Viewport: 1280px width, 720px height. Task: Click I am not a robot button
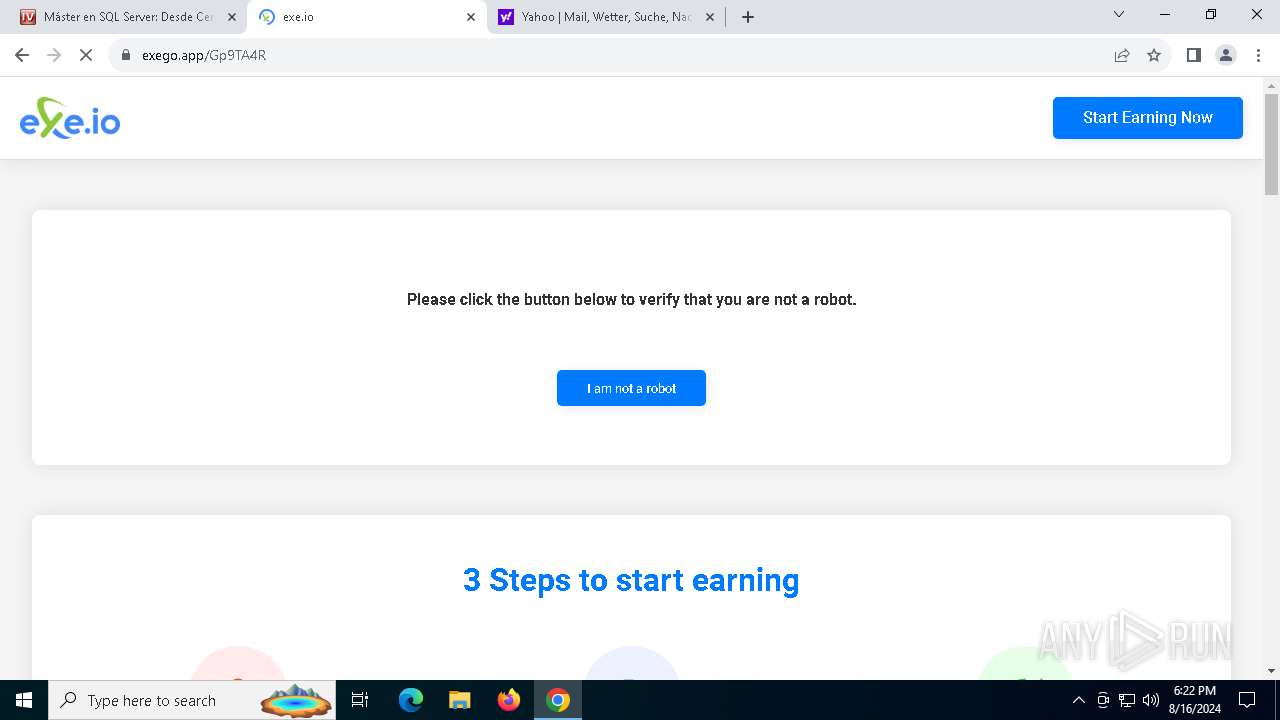click(631, 388)
